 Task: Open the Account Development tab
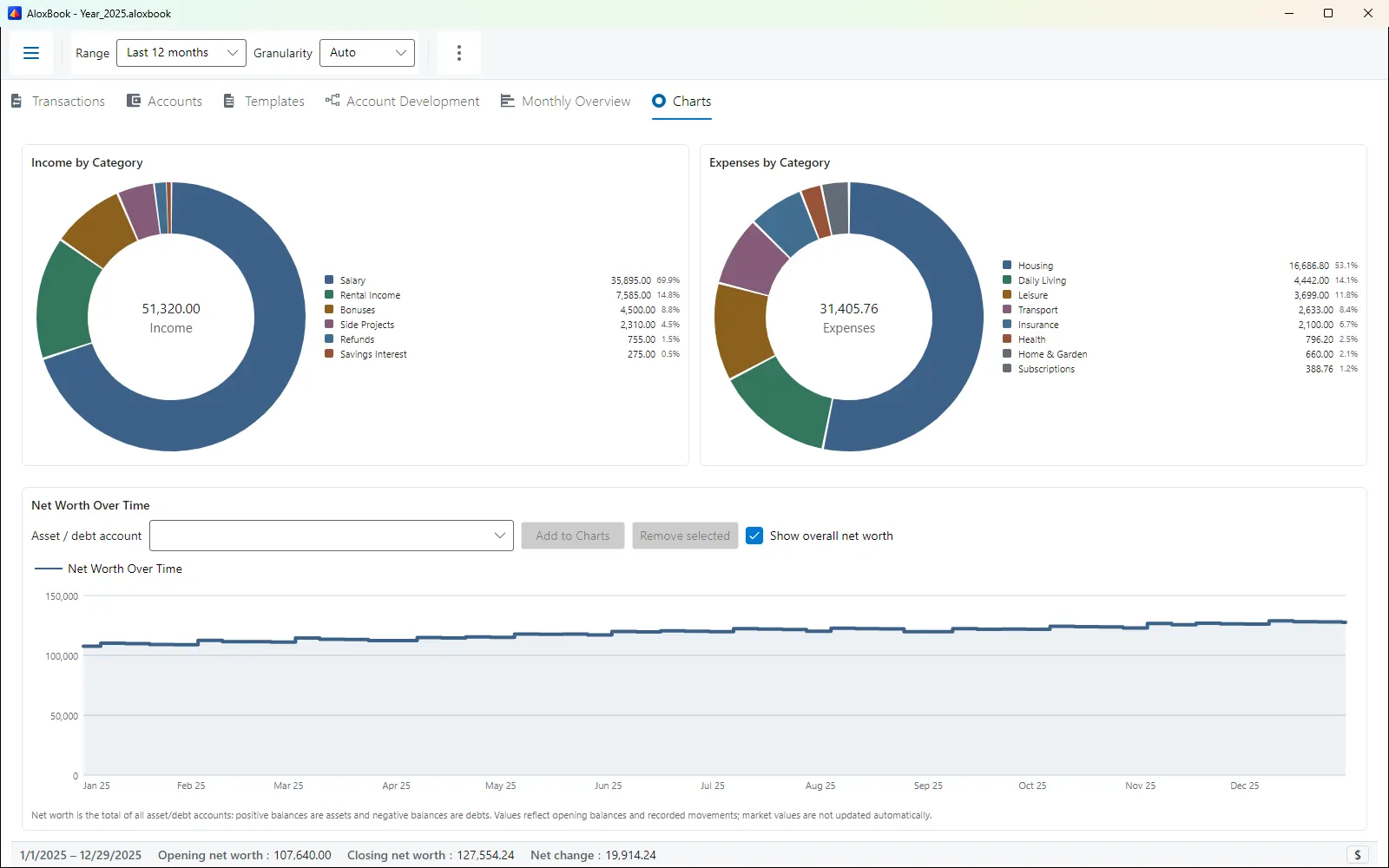[403, 101]
